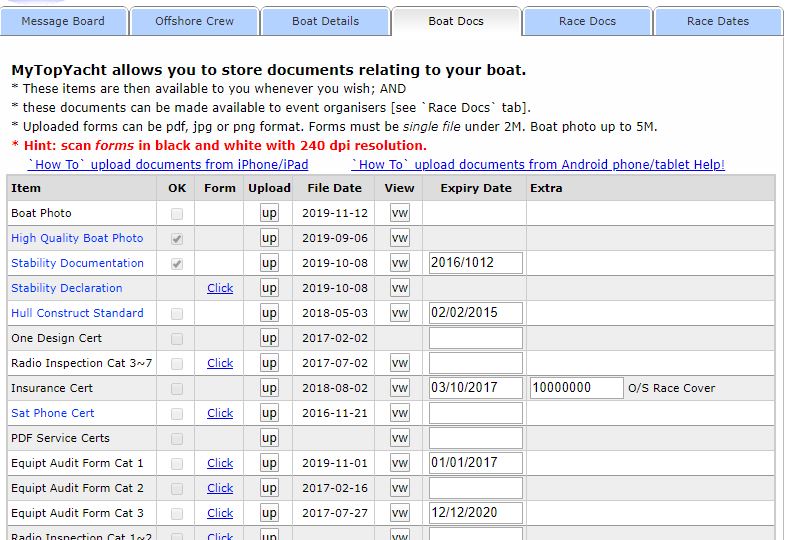Upload a file for Stability Documentation

tap(269, 263)
